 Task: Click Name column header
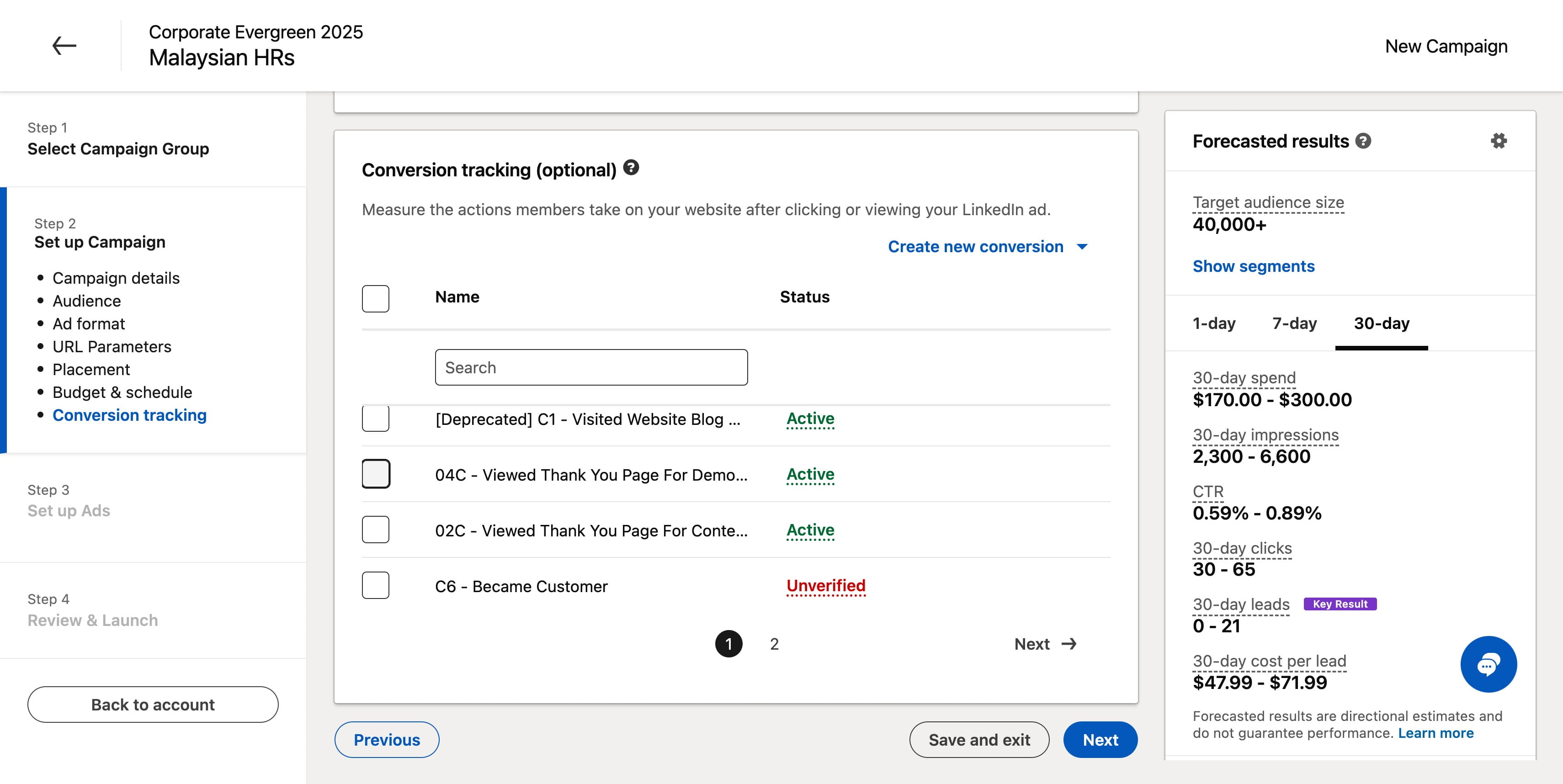coord(457,297)
